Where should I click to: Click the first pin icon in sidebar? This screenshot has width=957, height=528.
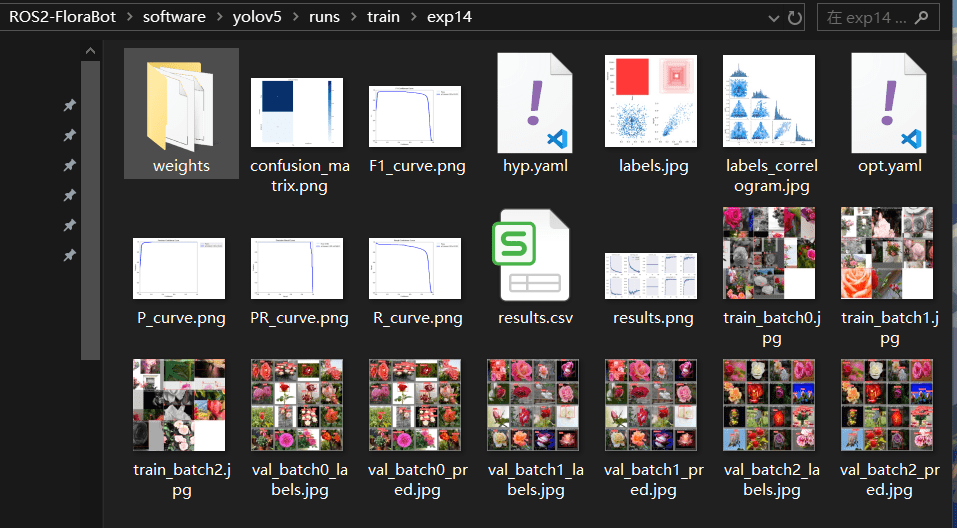69,106
